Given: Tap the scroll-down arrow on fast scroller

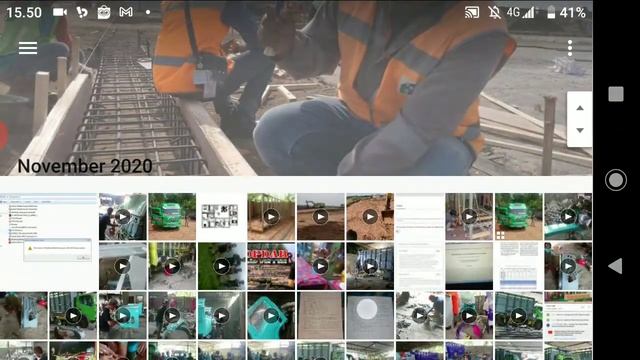Looking at the screenshot, I should 580,130.
